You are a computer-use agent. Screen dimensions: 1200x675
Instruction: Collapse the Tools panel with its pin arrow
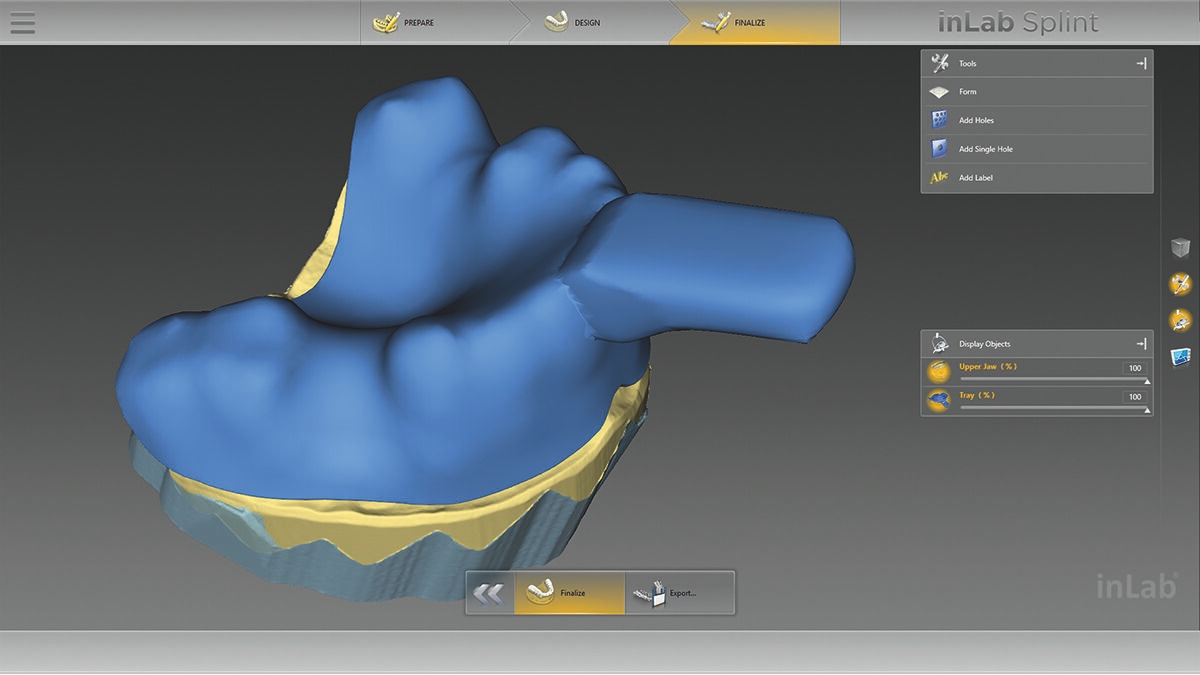tap(1141, 63)
